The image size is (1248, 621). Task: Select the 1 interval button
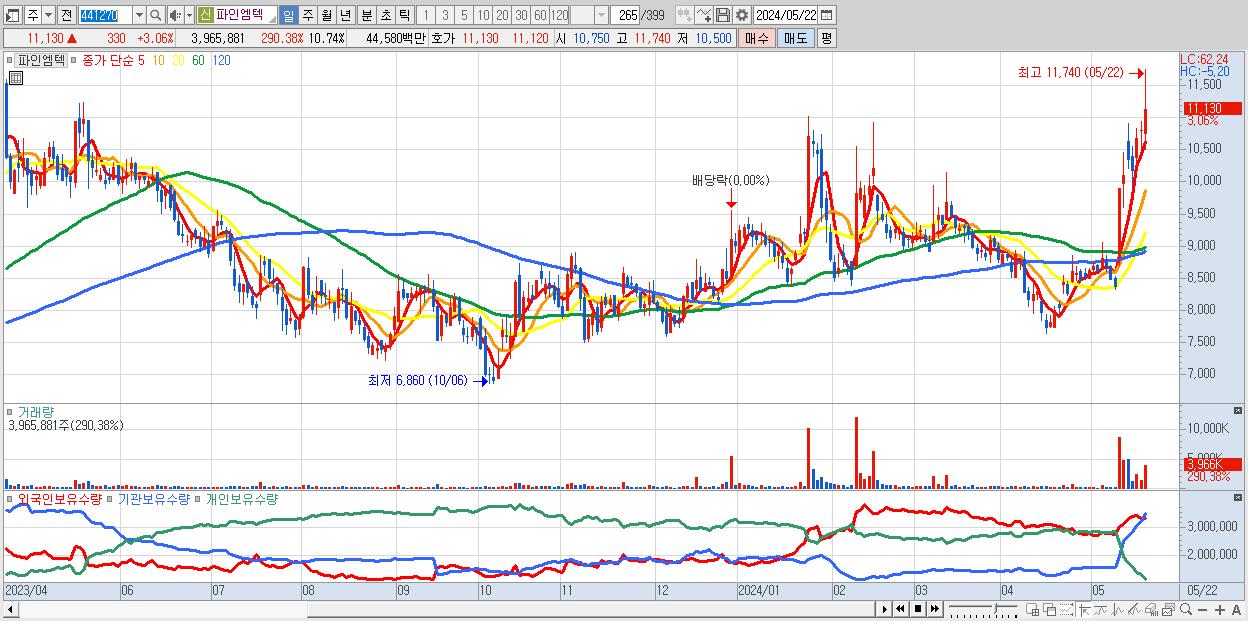click(426, 15)
